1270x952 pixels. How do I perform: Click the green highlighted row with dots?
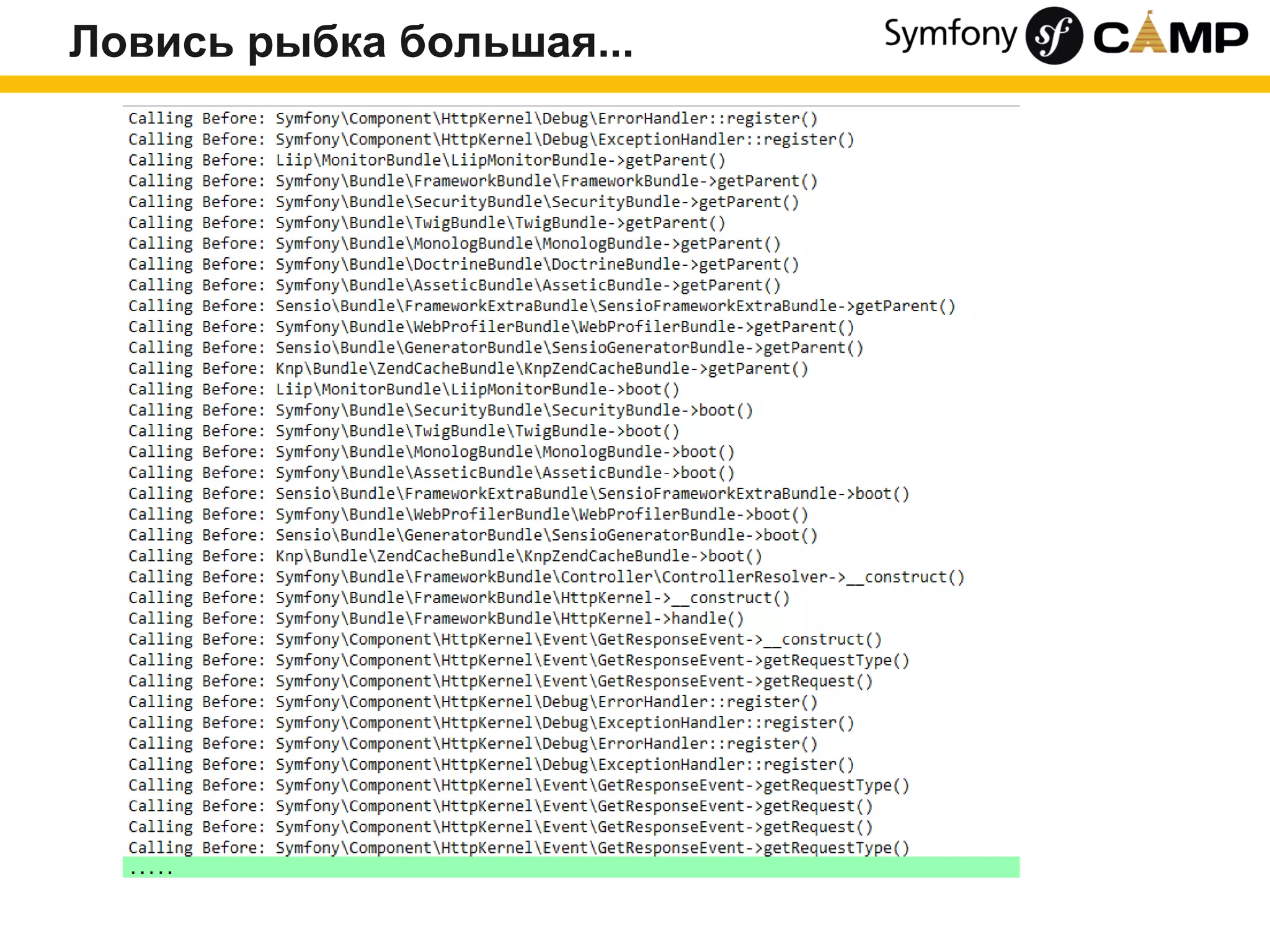point(571,867)
